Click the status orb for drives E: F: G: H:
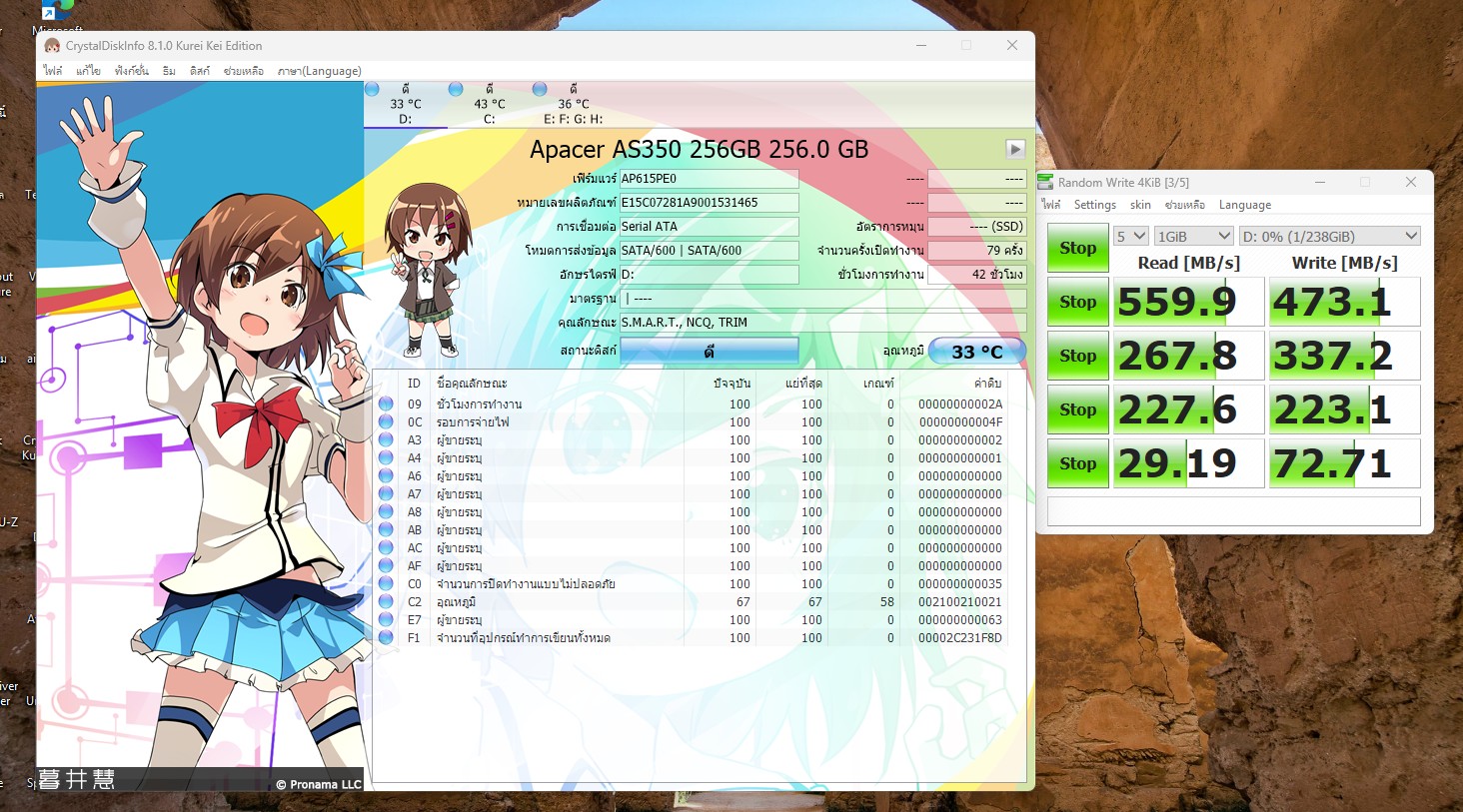 pyautogui.click(x=540, y=89)
